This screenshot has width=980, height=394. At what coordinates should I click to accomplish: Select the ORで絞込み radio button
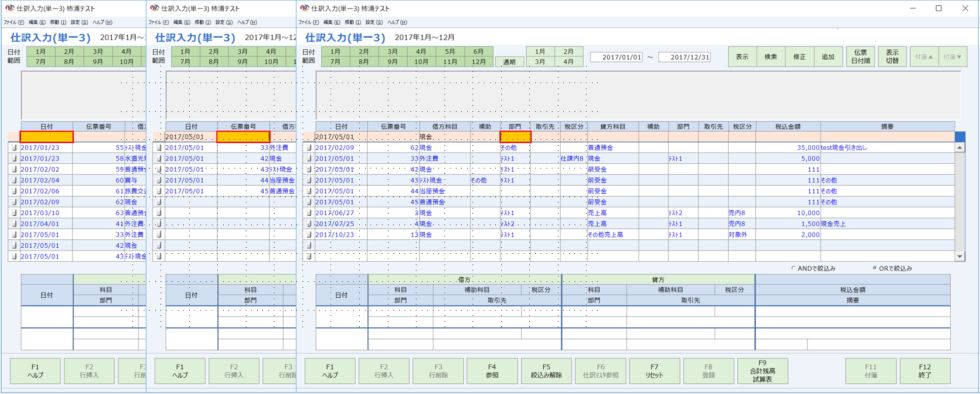coord(875,268)
